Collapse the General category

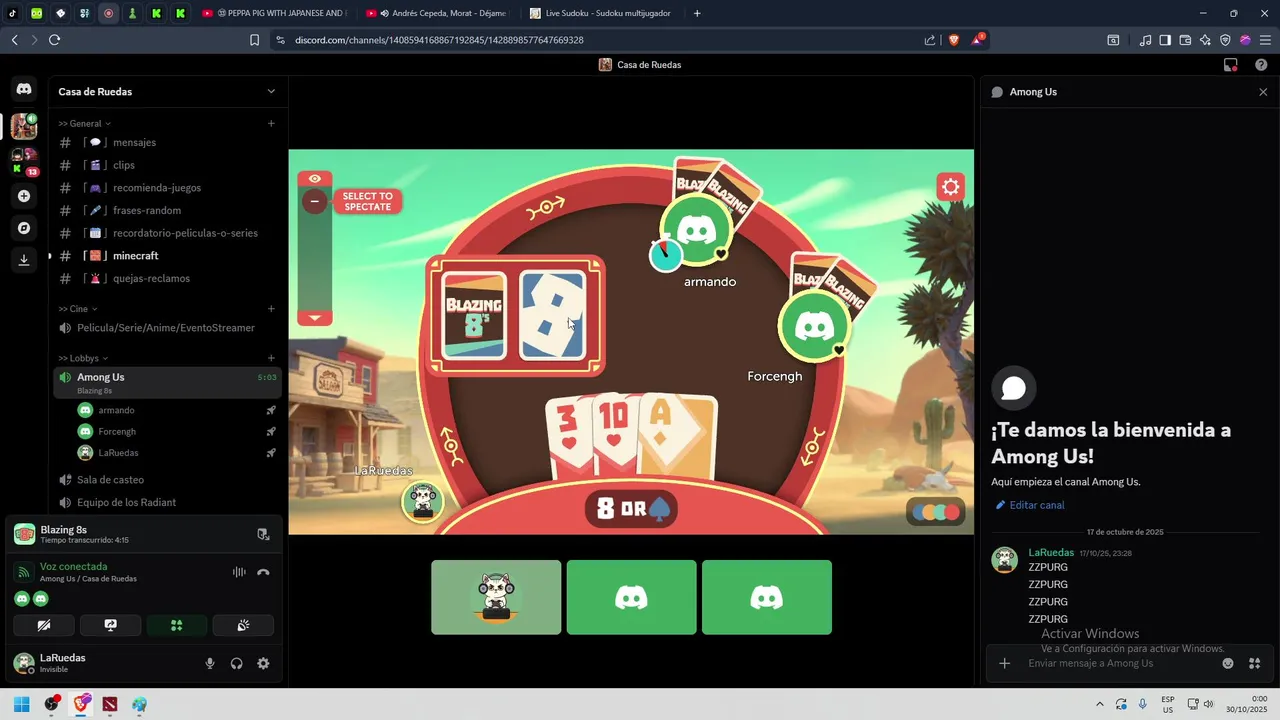click(x=85, y=123)
